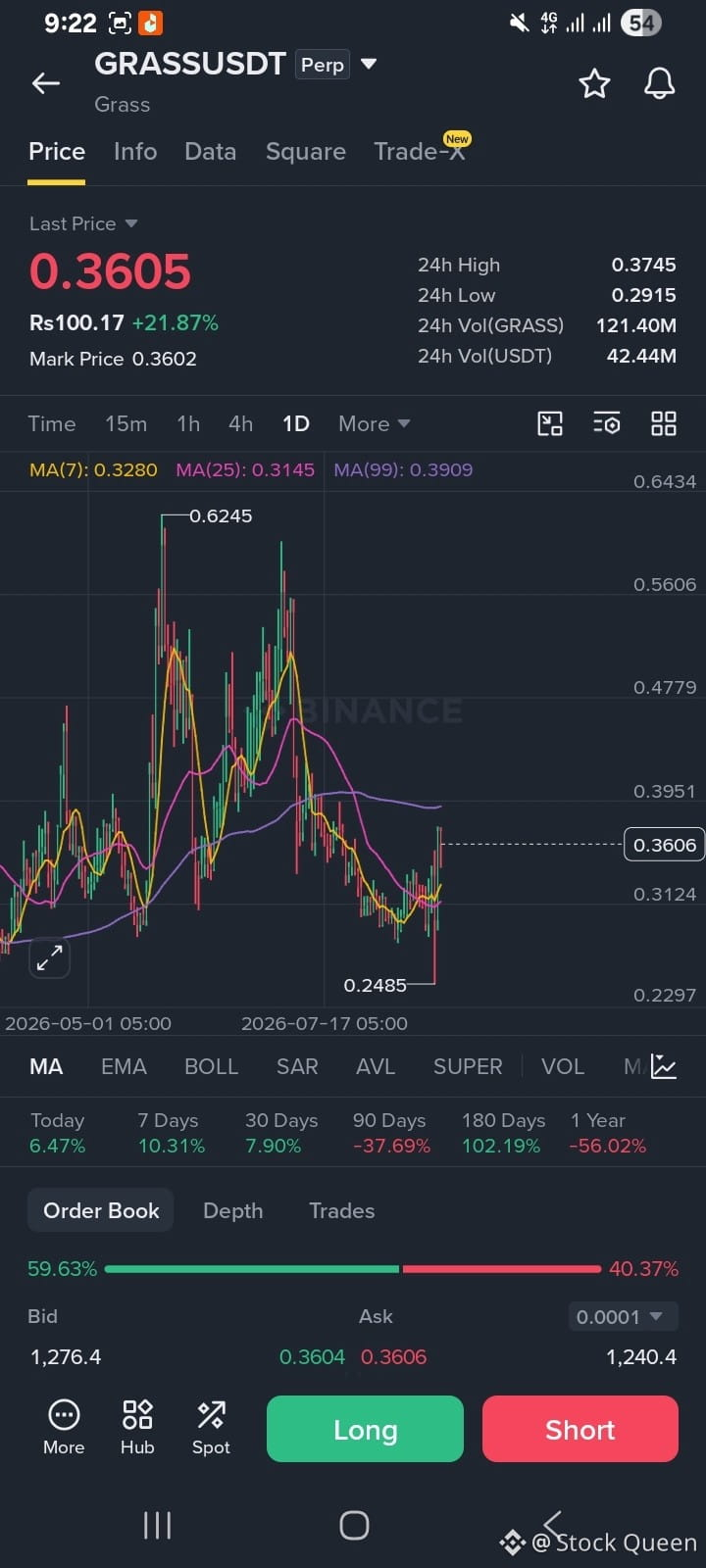
Task: Open the More timeframe dropdown
Action: click(x=374, y=423)
